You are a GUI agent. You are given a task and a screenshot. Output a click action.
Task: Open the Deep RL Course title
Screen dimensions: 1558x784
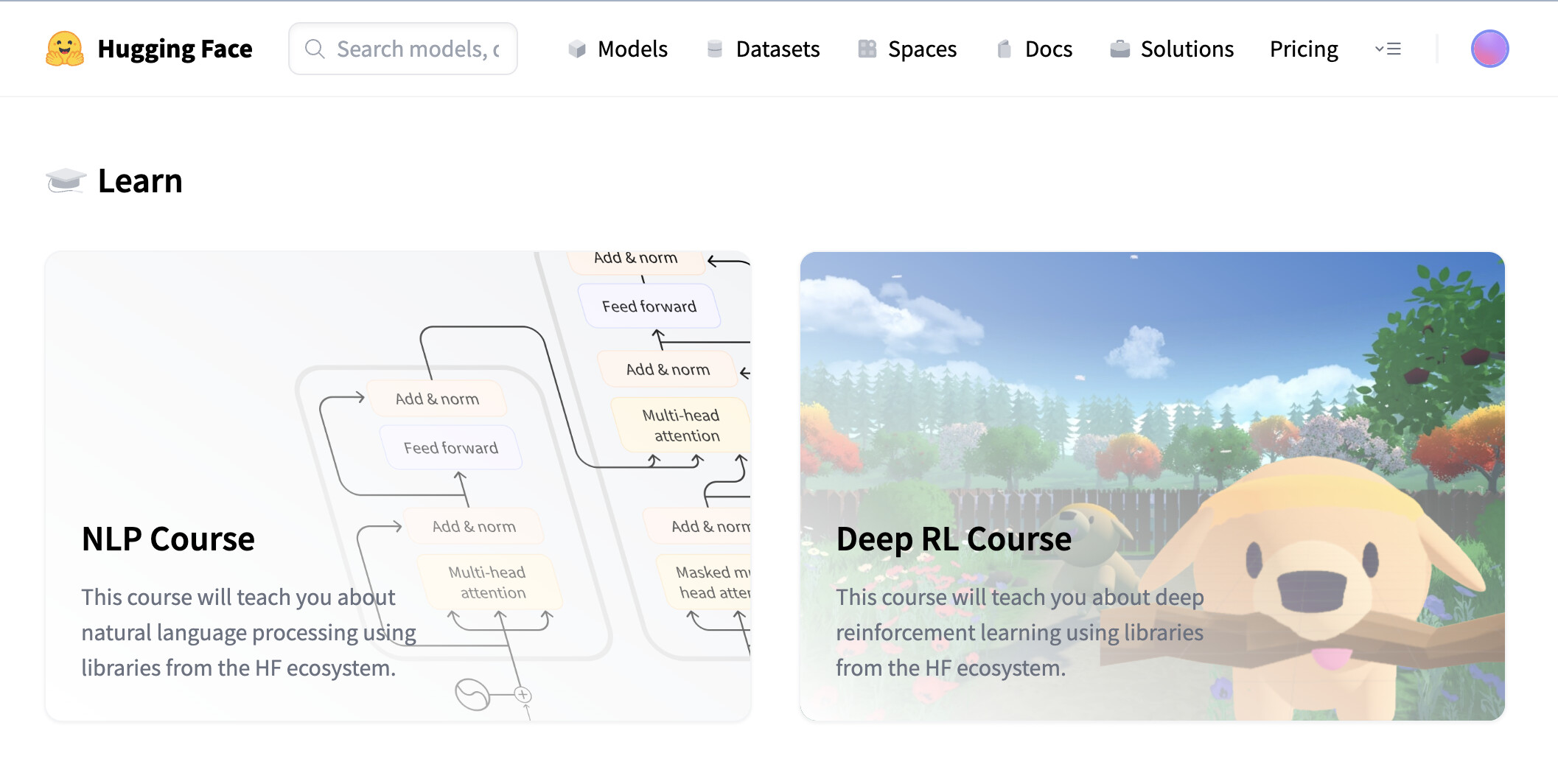point(954,539)
